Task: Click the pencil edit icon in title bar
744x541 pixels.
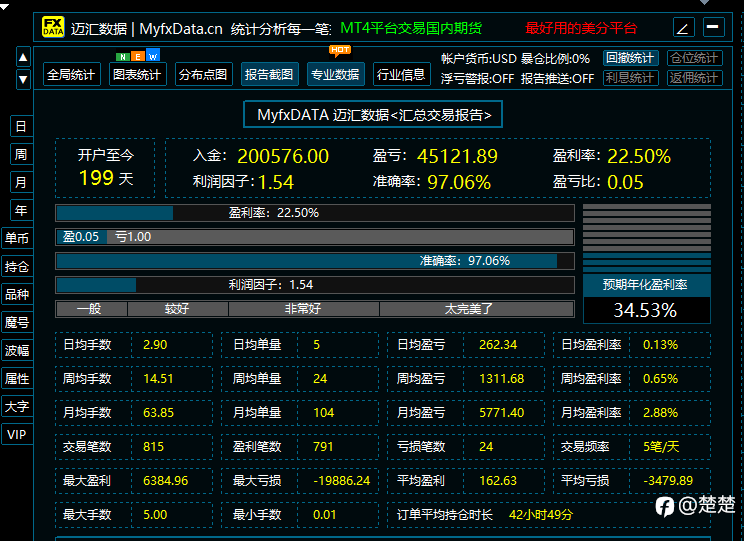Action: [x=684, y=27]
